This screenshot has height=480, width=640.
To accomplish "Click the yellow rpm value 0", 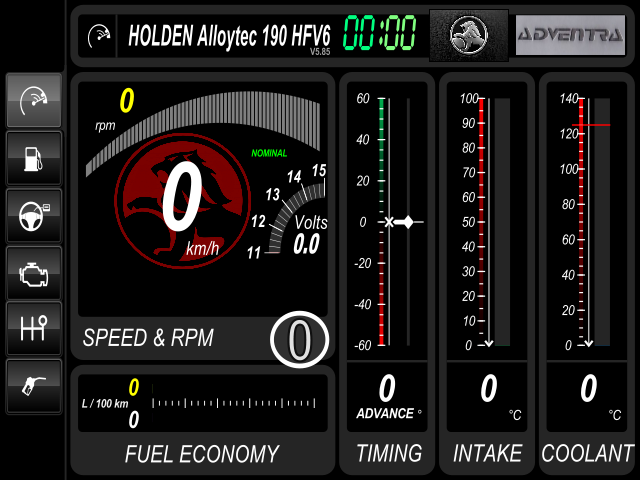I will click(x=127, y=100).
